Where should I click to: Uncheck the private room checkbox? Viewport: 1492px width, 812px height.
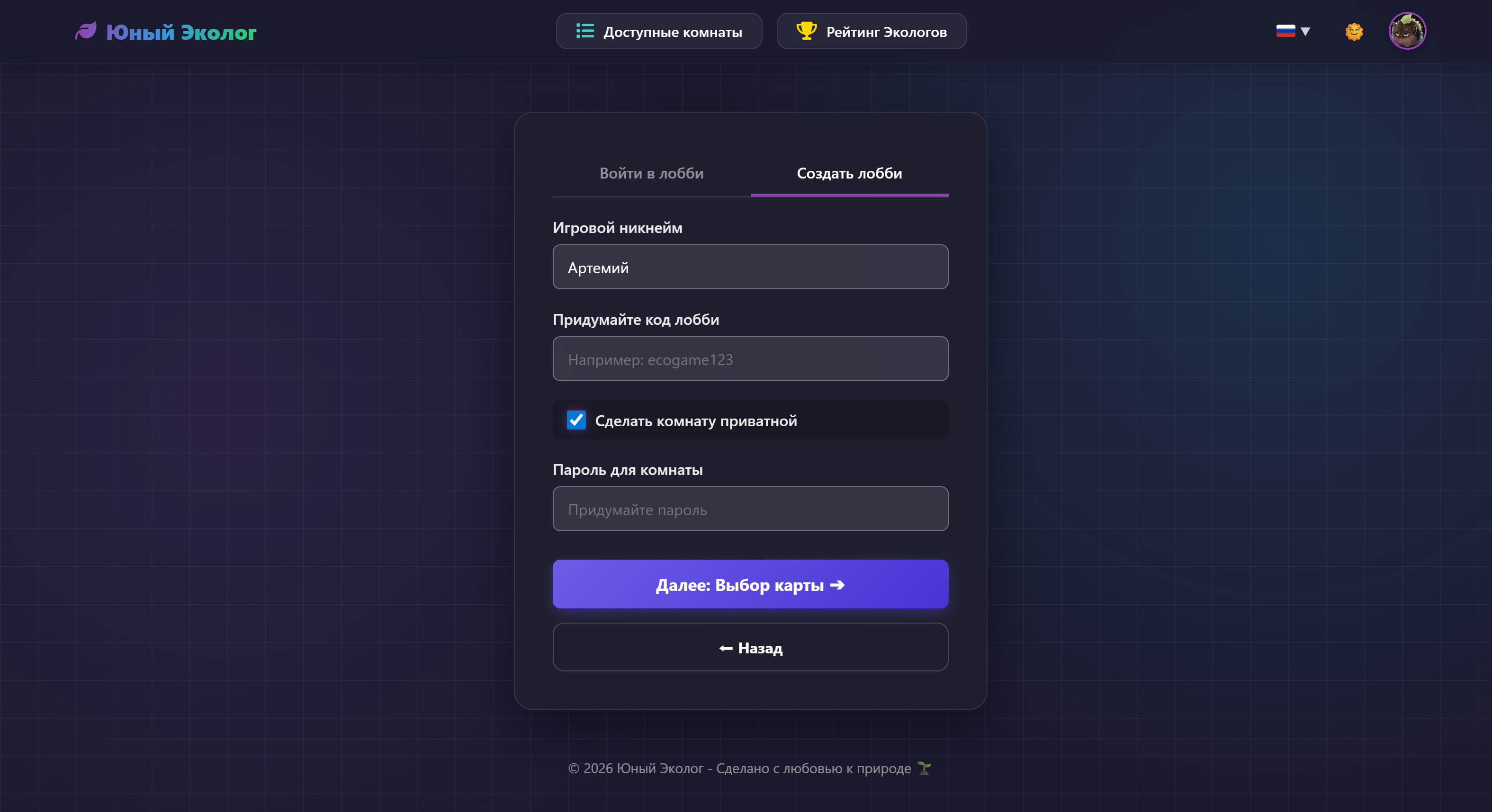click(576, 420)
